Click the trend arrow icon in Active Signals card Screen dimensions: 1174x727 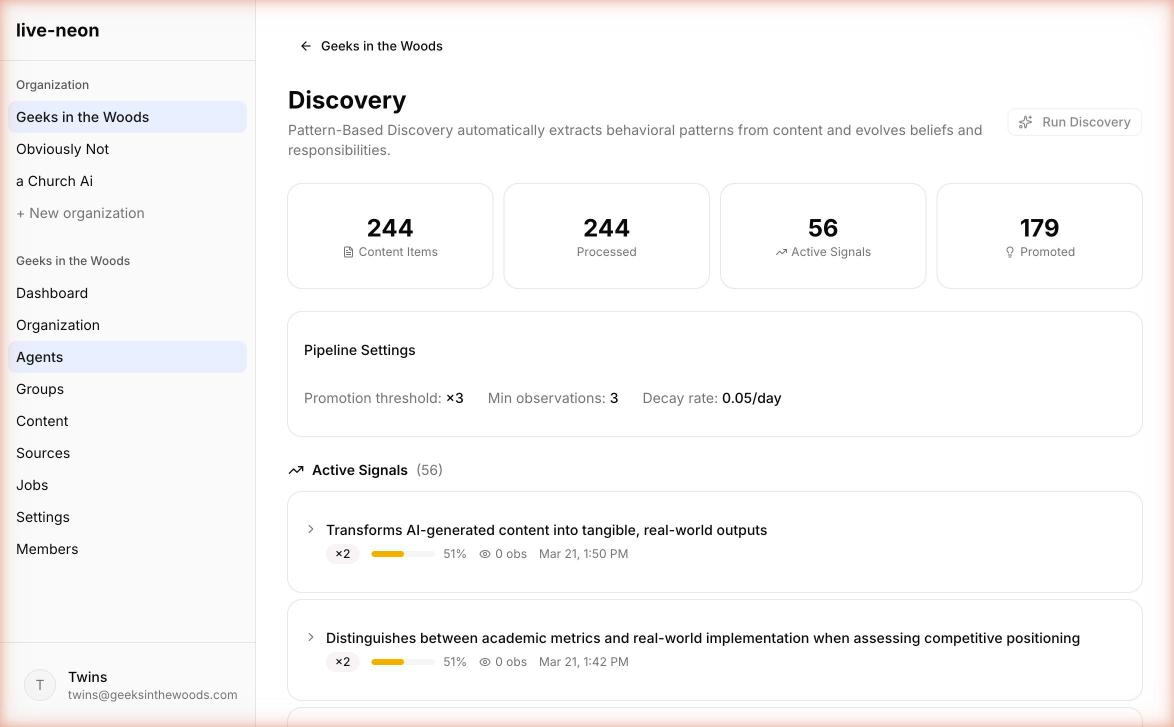(x=781, y=252)
